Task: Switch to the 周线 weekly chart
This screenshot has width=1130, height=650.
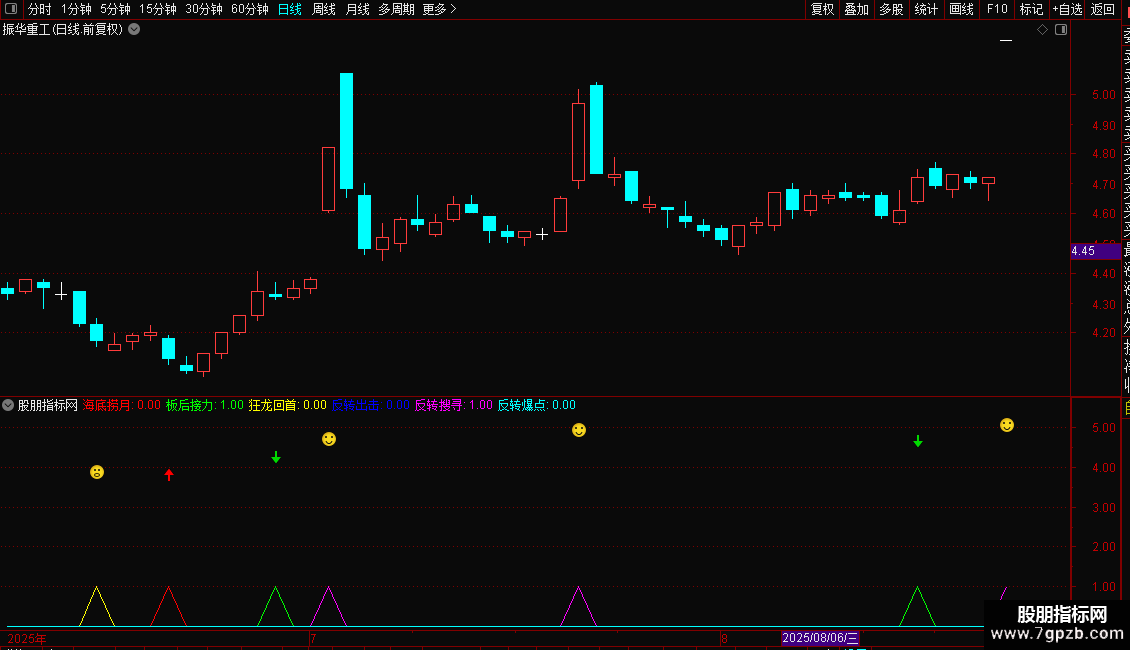Action: click(x=324, y=9)
